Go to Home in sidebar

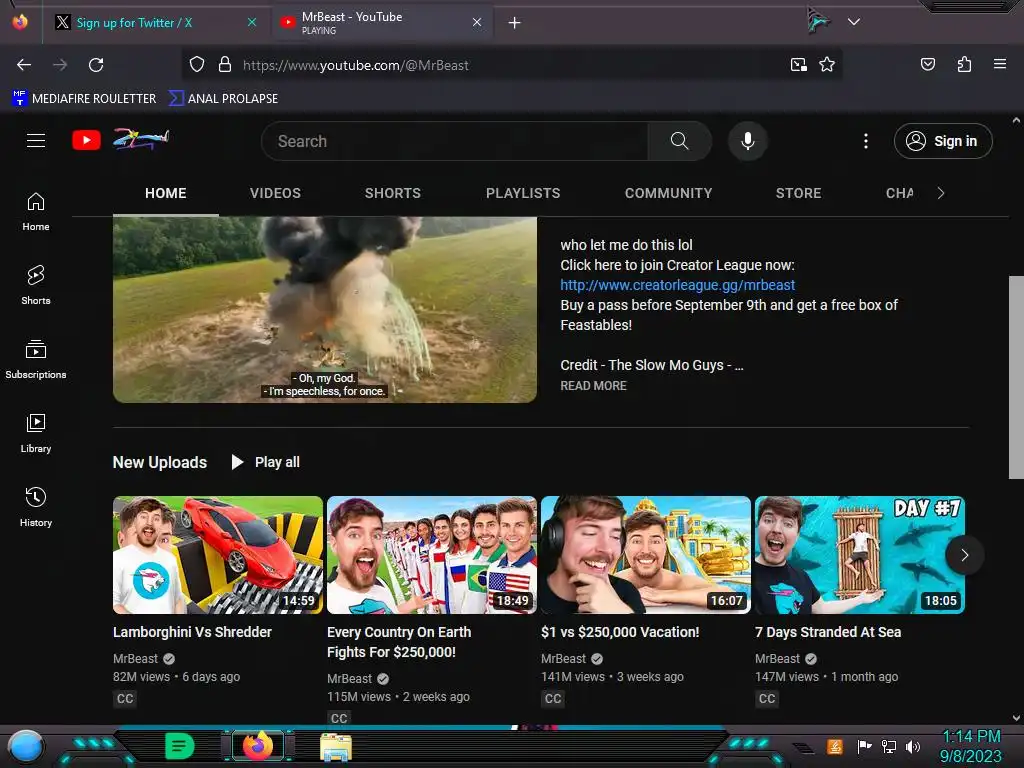pyautogui.click(x=36, y=212)
